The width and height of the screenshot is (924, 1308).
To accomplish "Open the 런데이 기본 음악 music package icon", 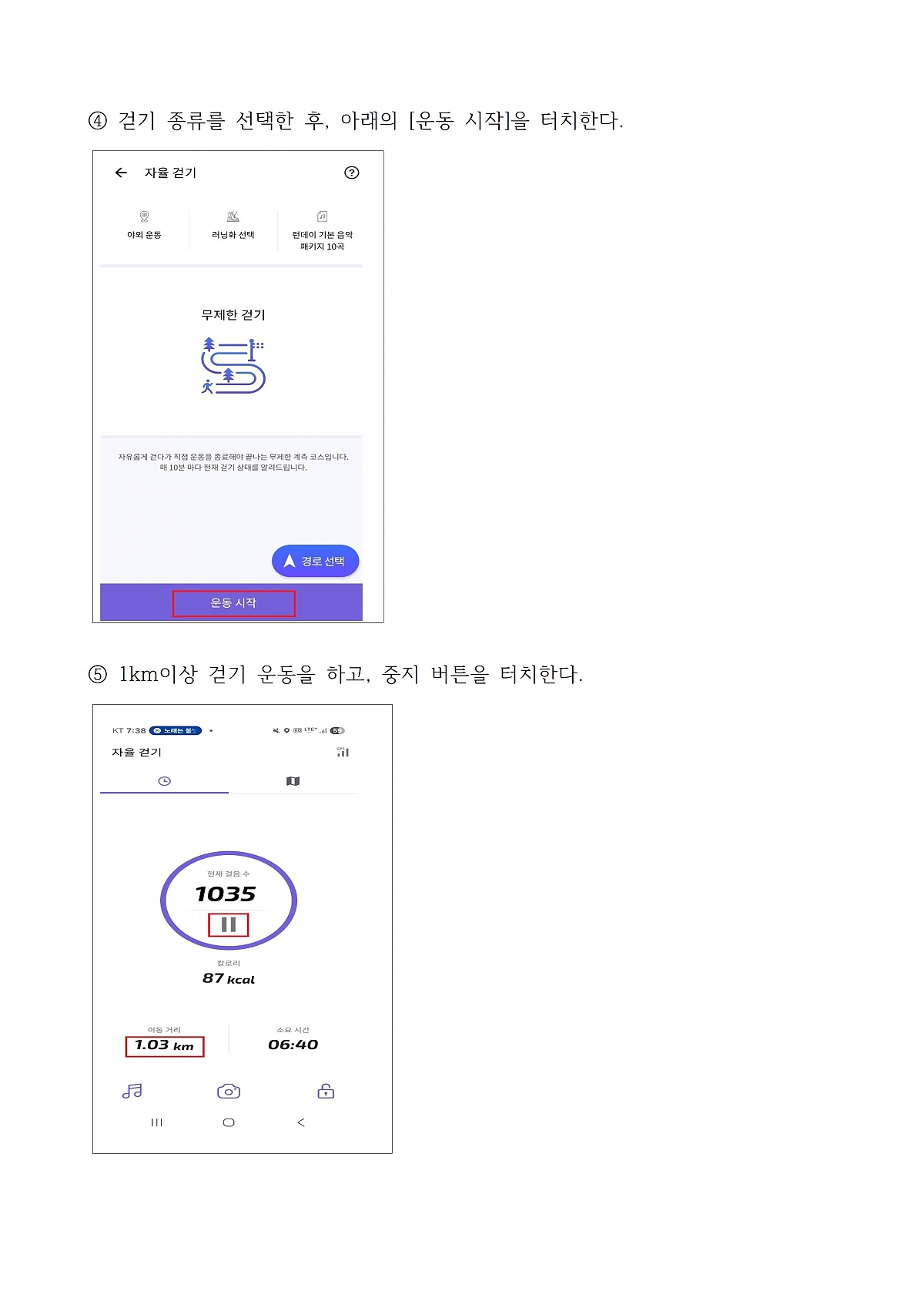I will pyautogui.click(x=323, y=216).
